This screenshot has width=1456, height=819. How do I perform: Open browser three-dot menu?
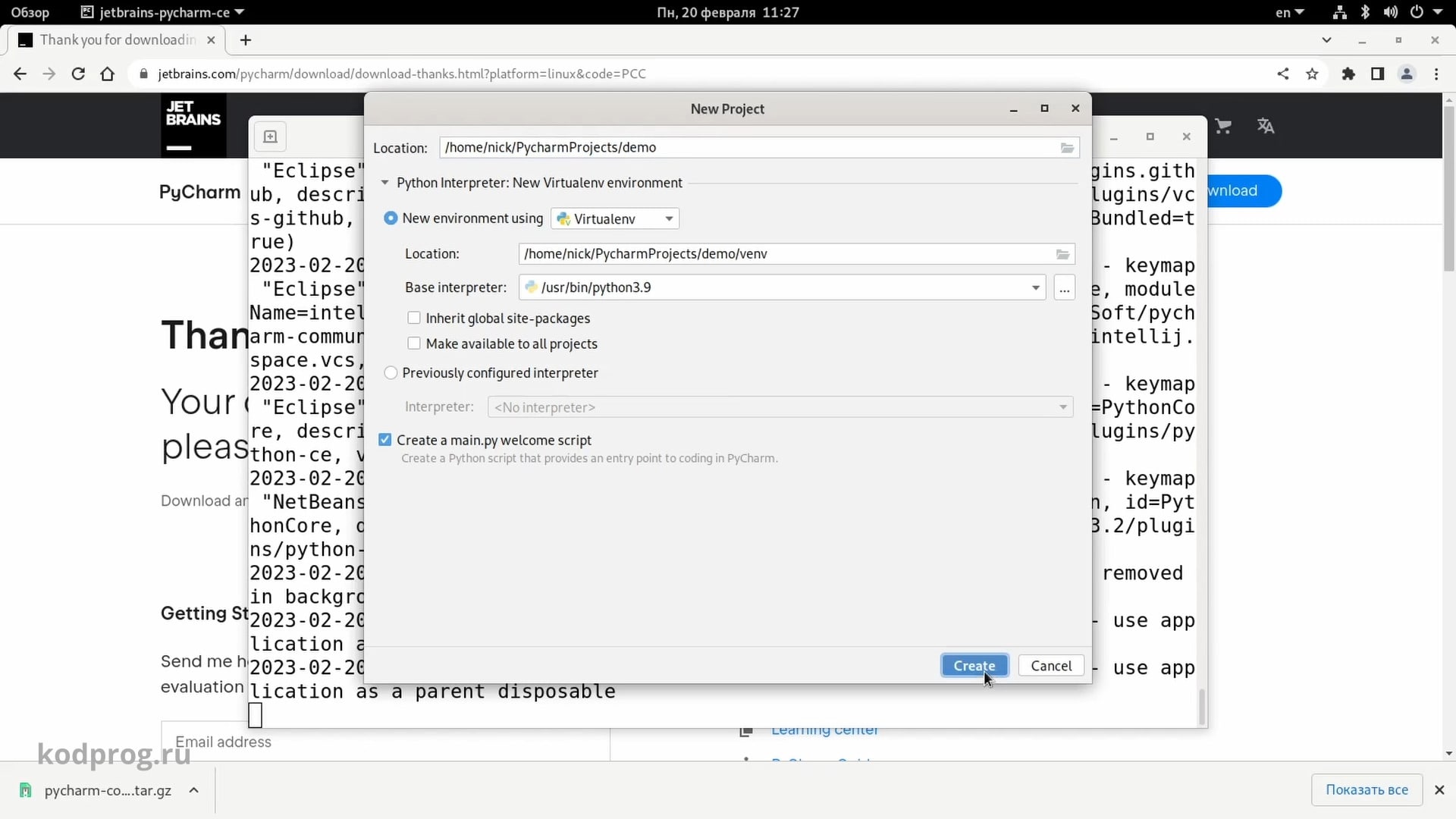pyautogui.click(x=1436, y=74)
